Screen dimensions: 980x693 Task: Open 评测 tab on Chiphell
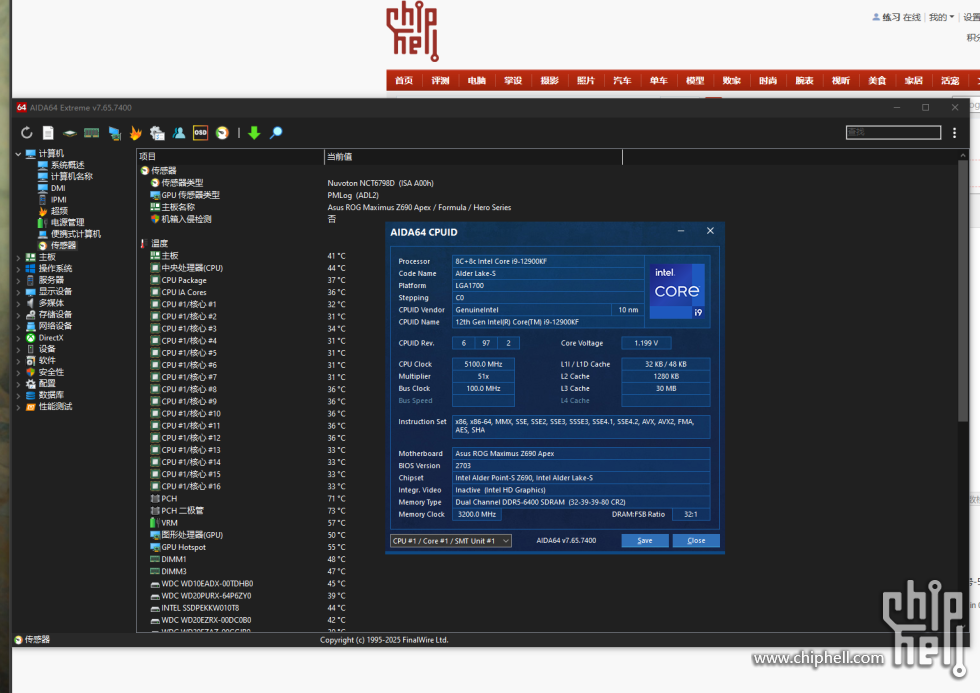pyautogui.click(x=440, y=81)
